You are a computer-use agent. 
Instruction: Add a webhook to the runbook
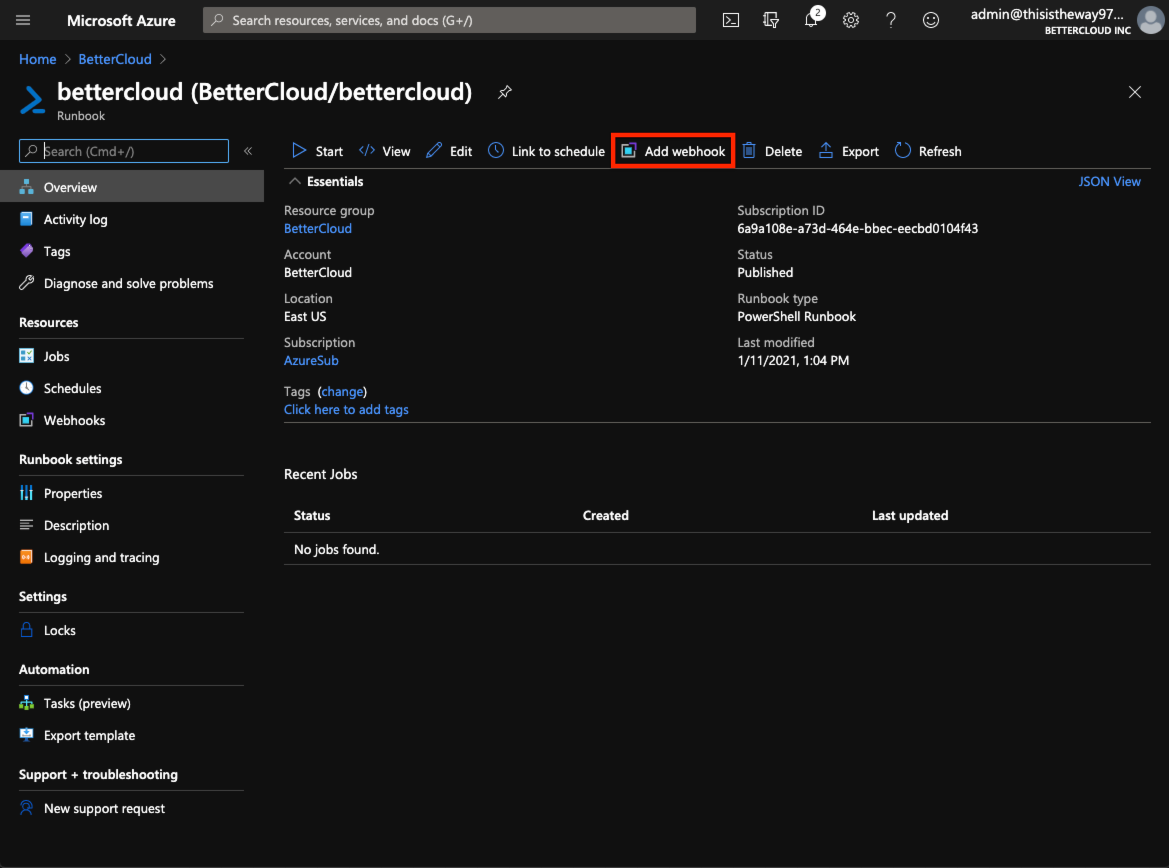[x=672, y=150]
